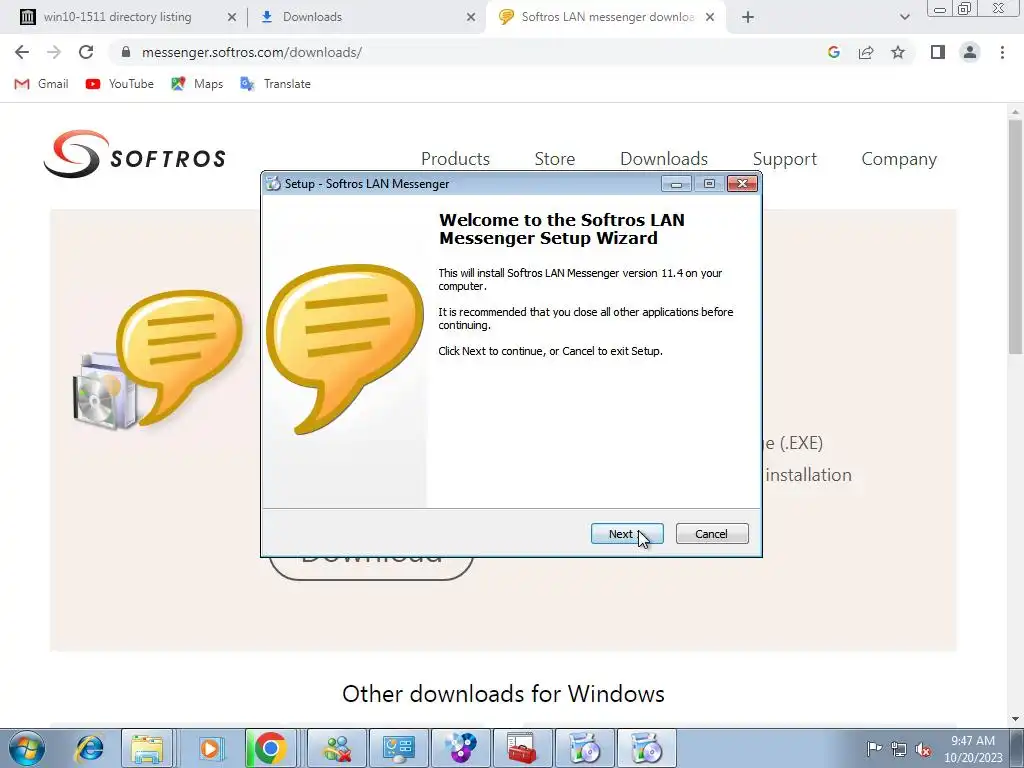This screenshot has width=1024, height=768.
Task: Close the Downloads tab
Action: click(471, 18)
